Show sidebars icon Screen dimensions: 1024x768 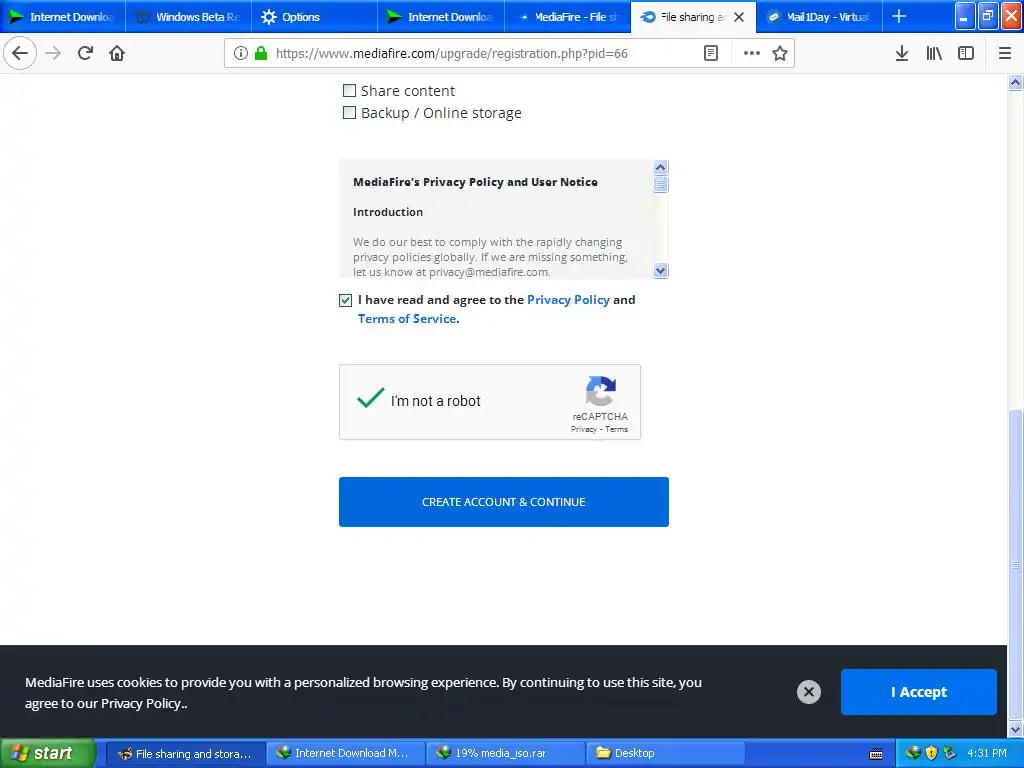tap(966, 53)
